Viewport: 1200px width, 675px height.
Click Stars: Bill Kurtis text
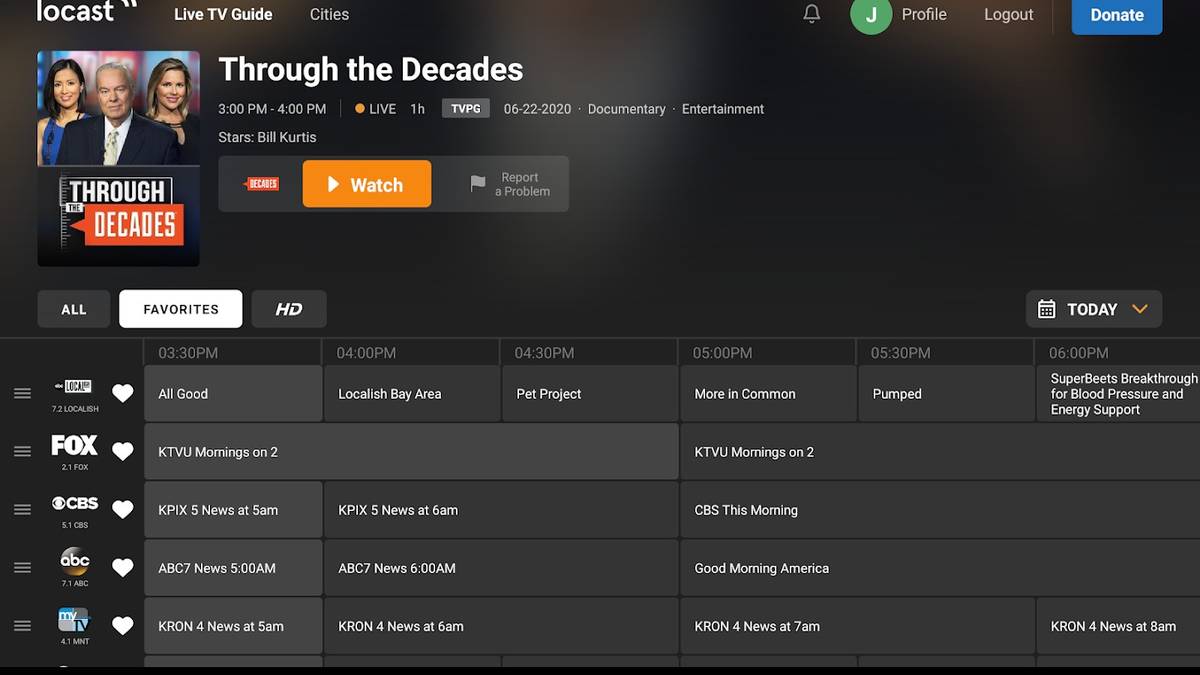pyautogui.click(x=267, y=137)
